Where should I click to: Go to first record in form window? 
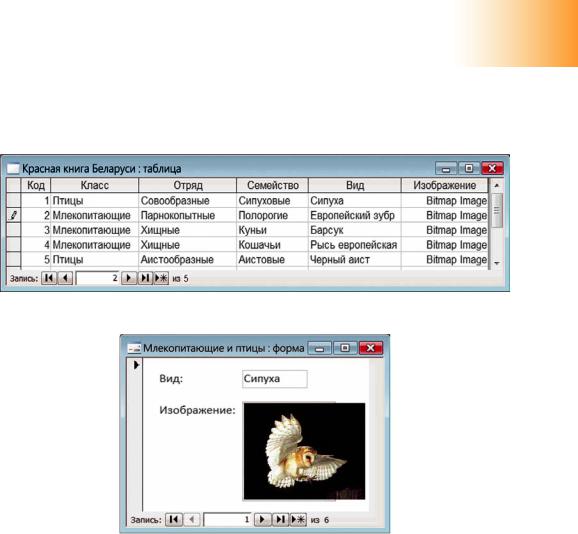pos(174,520)
